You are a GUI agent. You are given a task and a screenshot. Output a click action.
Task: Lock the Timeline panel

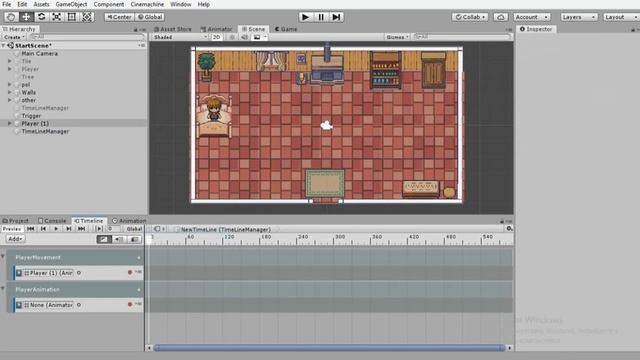click(502, 221)
